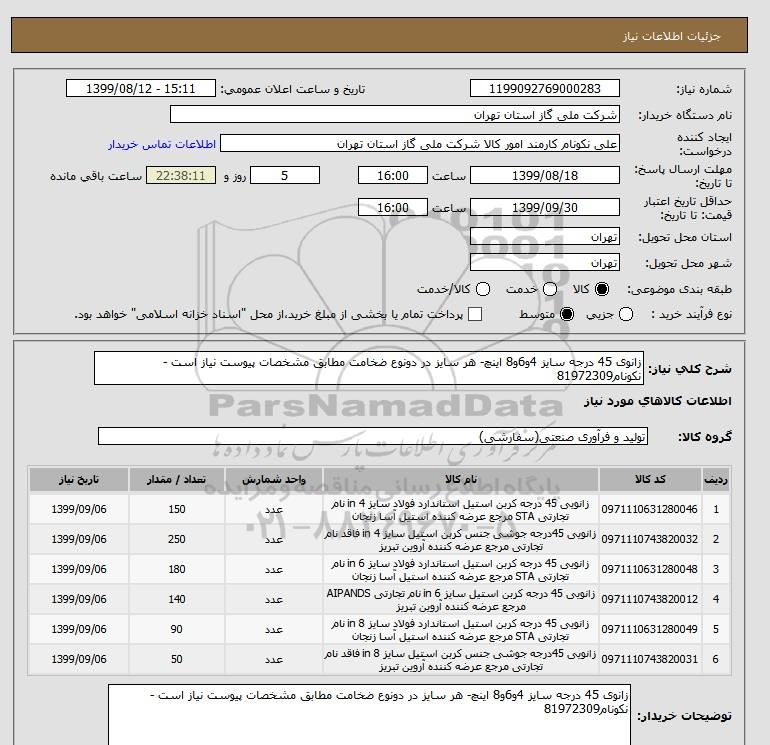
Task: Click the announcement date field 1399/08/12 - 15:11
Action: 140,88
